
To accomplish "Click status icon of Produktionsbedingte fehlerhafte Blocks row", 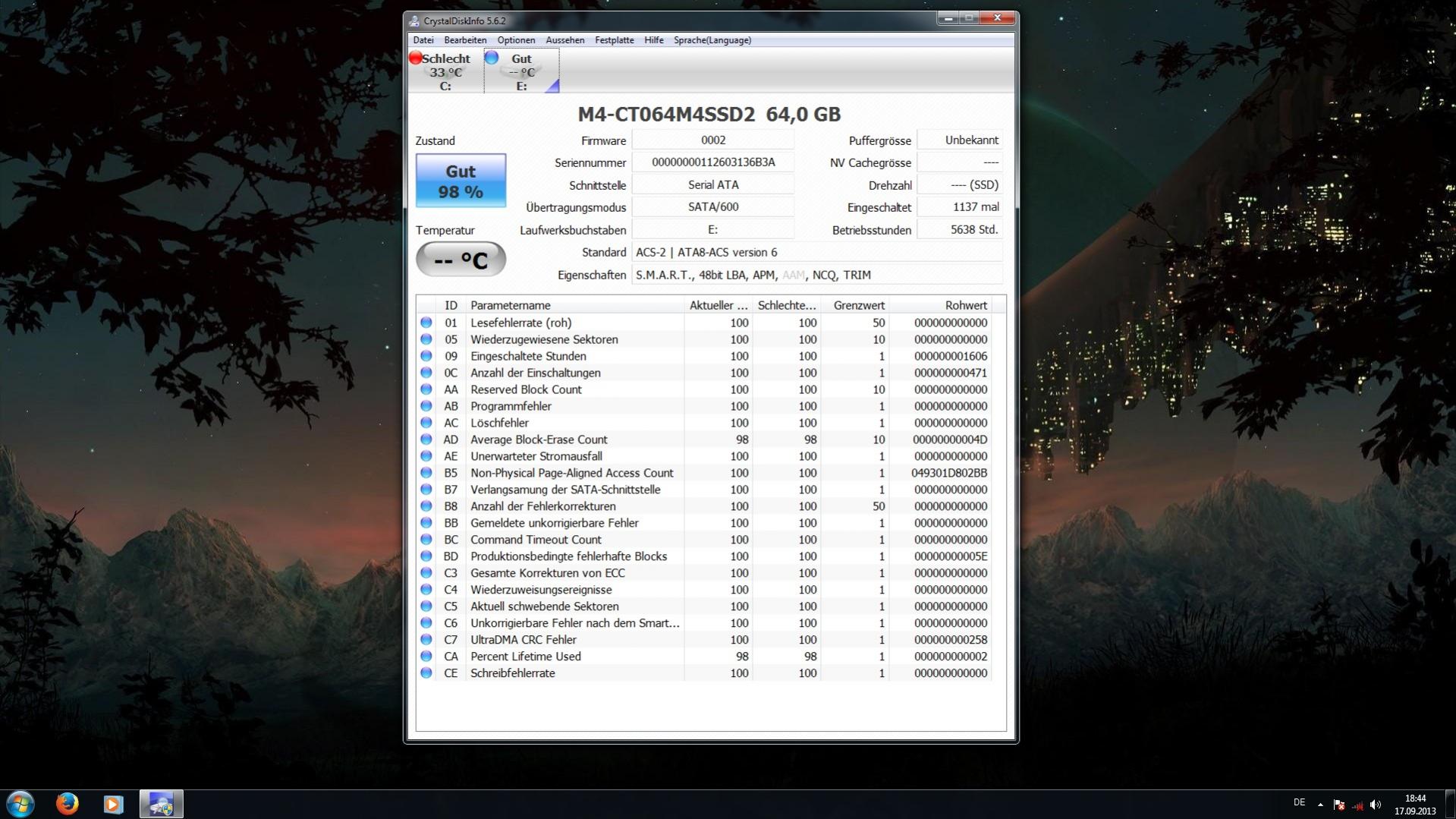I will [x=426, y=556].
